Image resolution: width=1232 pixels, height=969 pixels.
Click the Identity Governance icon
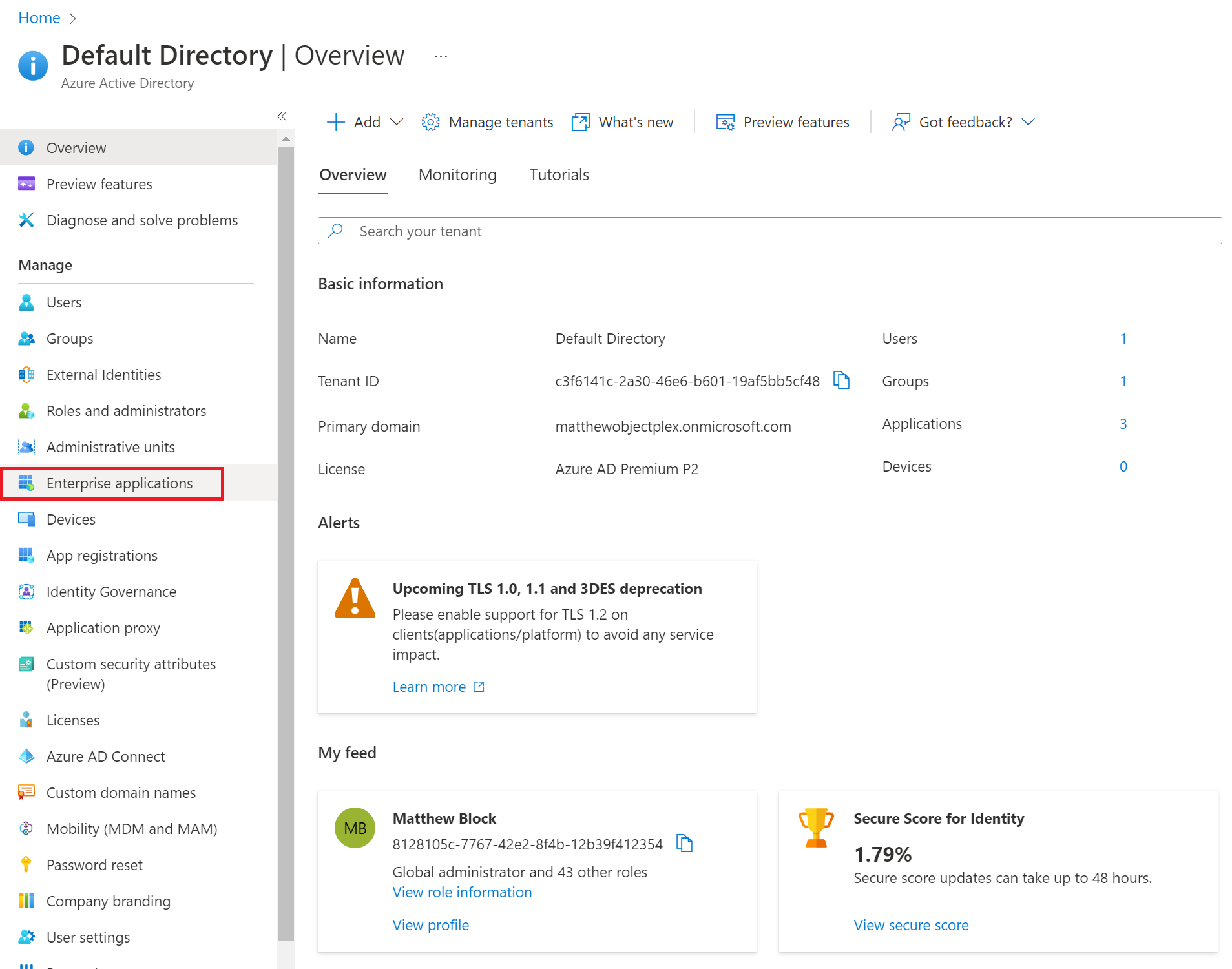[26, 592]
